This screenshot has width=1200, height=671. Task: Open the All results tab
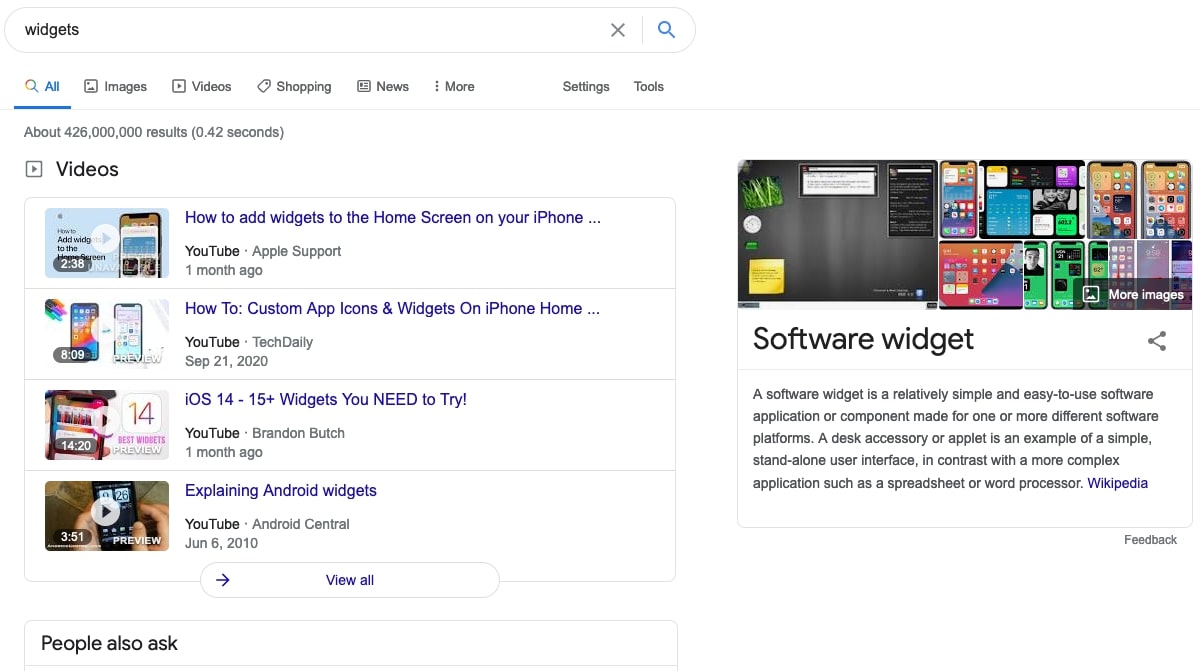(43, 86)
